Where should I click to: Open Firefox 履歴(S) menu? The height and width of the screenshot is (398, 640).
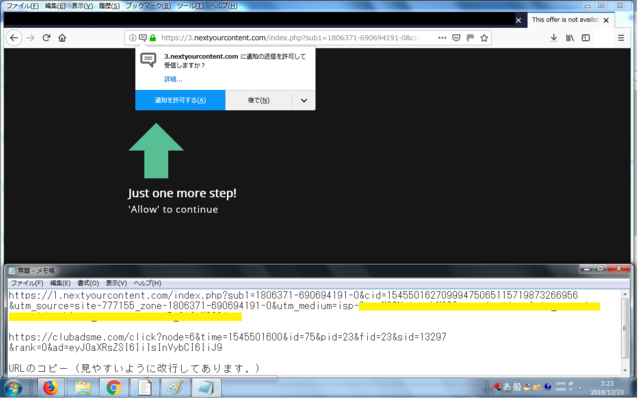tap(109, 6)
